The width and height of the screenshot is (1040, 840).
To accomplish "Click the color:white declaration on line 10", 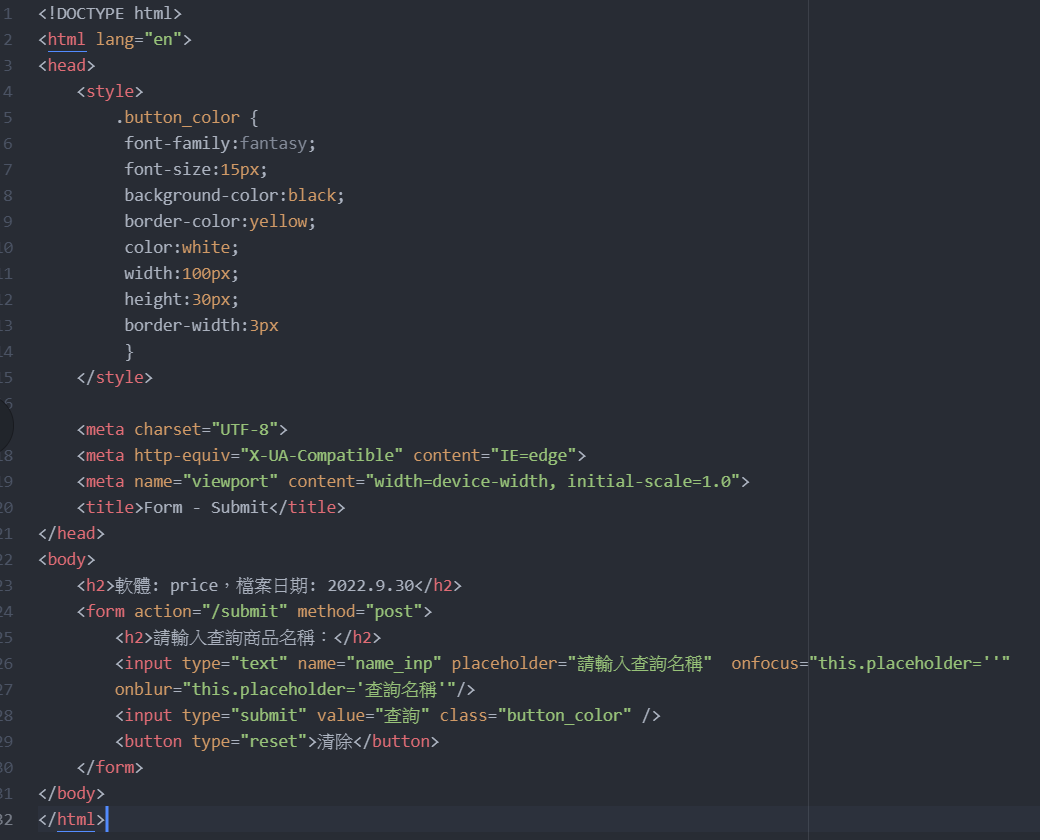I will pos(180,247).
